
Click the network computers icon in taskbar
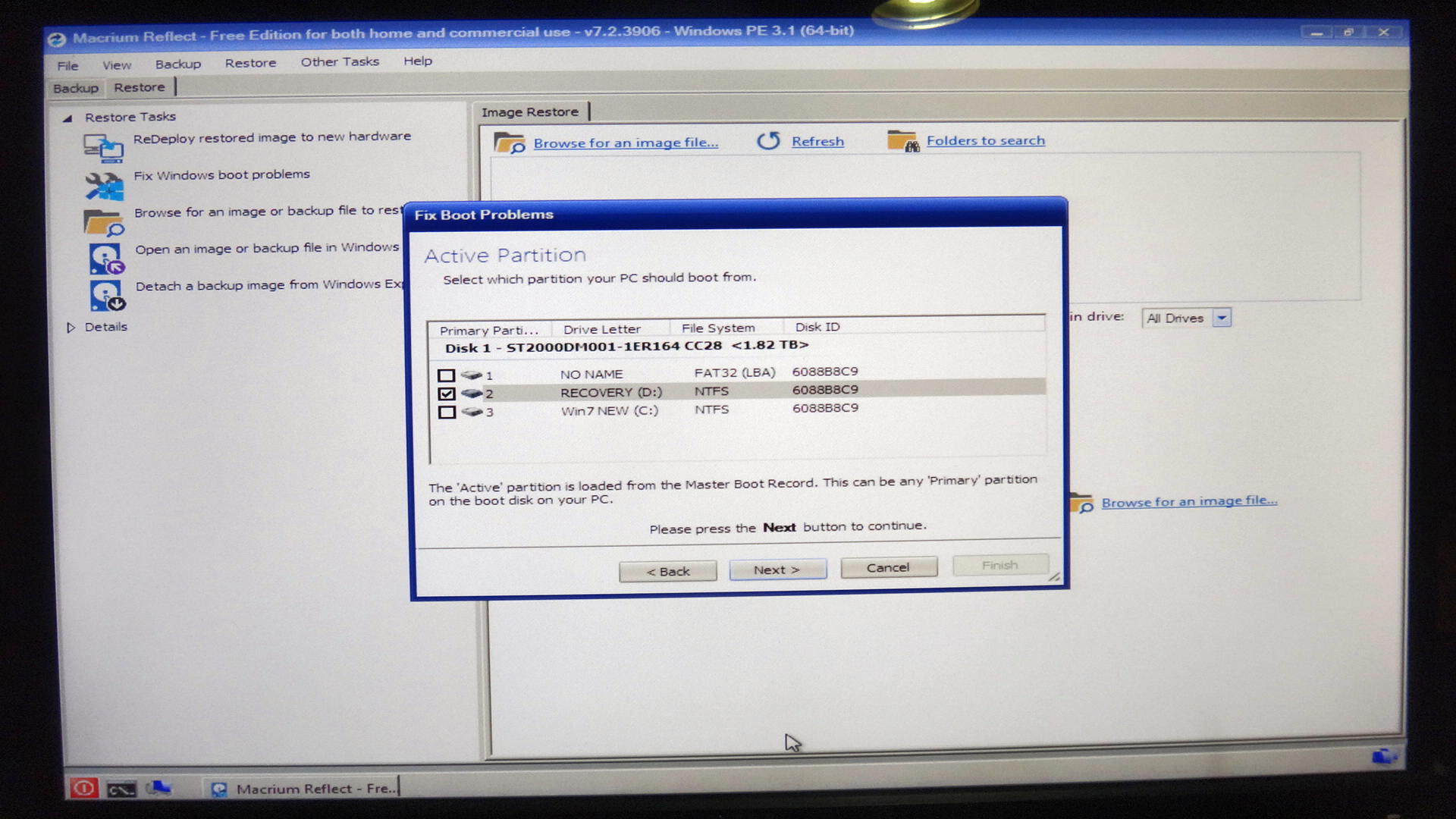tap(158, 789)
